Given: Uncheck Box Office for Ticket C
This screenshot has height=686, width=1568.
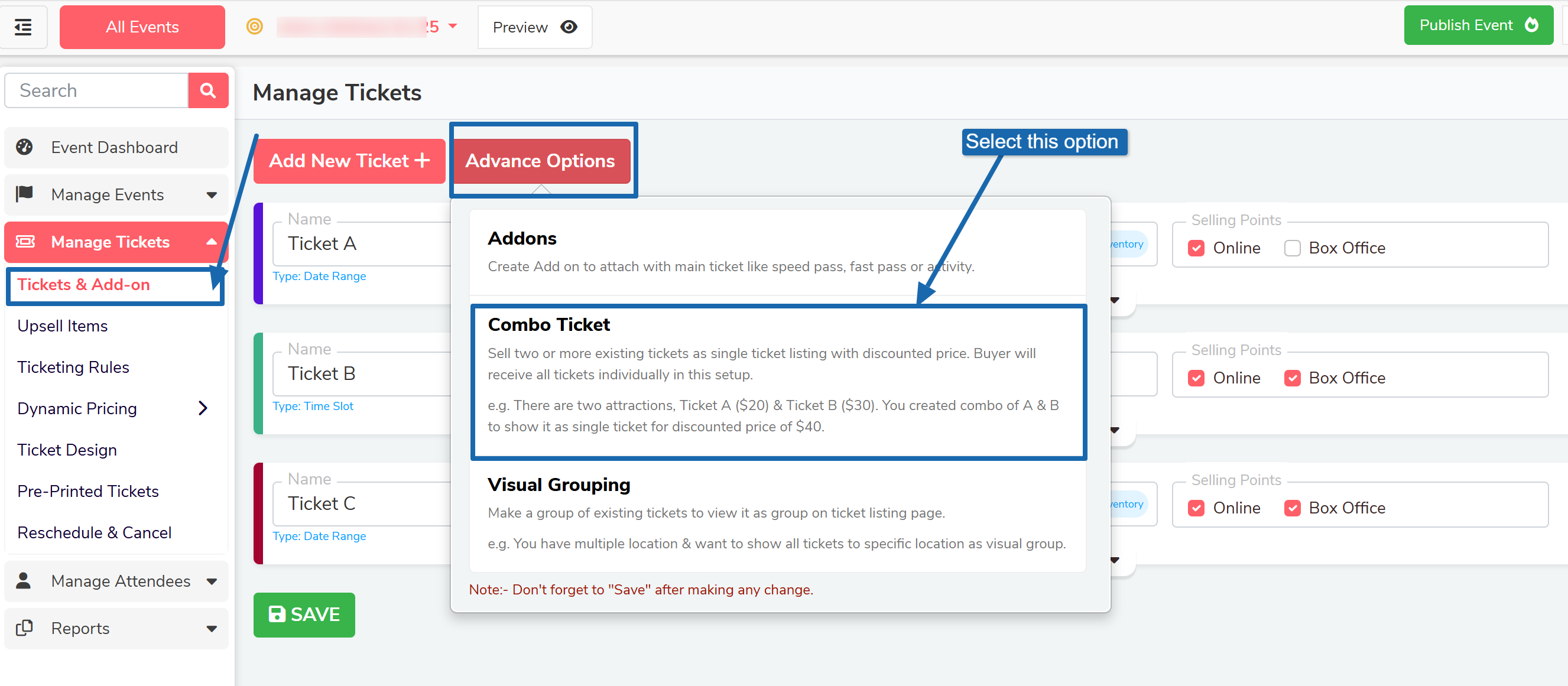Looking at the screenshot, I should tap(1291, 508).
